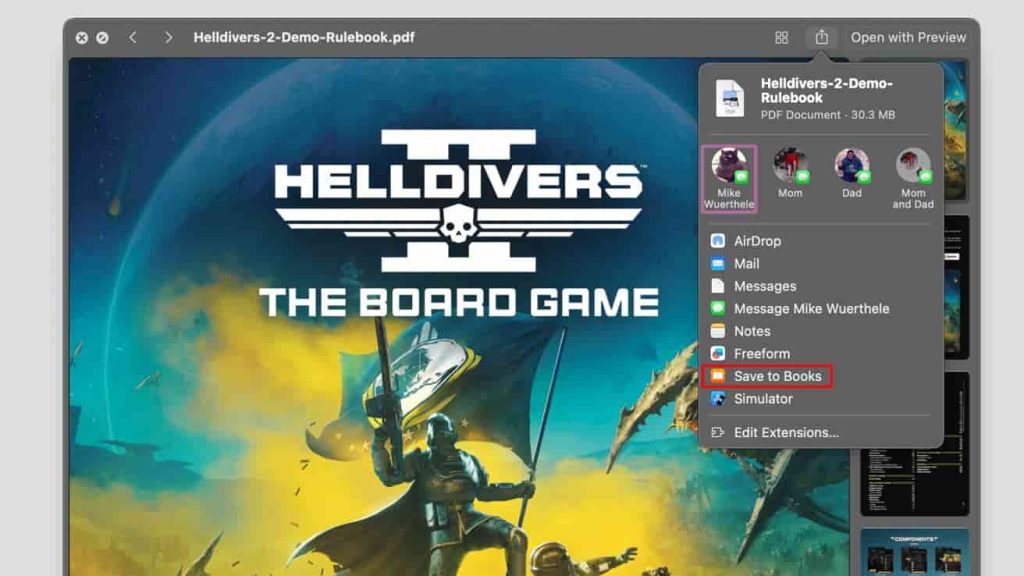Click Open with Preview button

[x=908, y=37]
